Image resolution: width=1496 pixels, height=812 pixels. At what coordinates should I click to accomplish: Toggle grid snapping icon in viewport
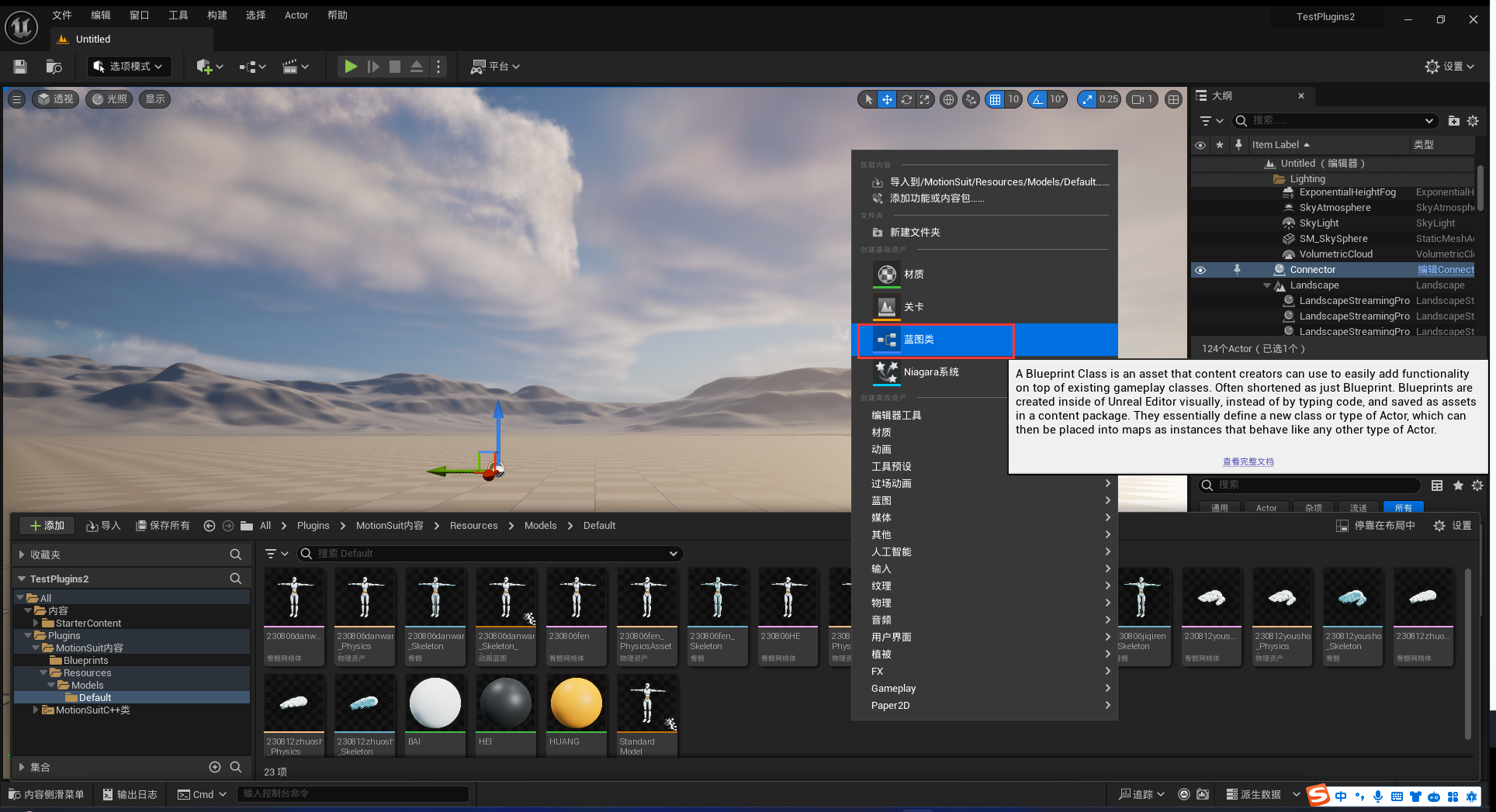point(995,99)
